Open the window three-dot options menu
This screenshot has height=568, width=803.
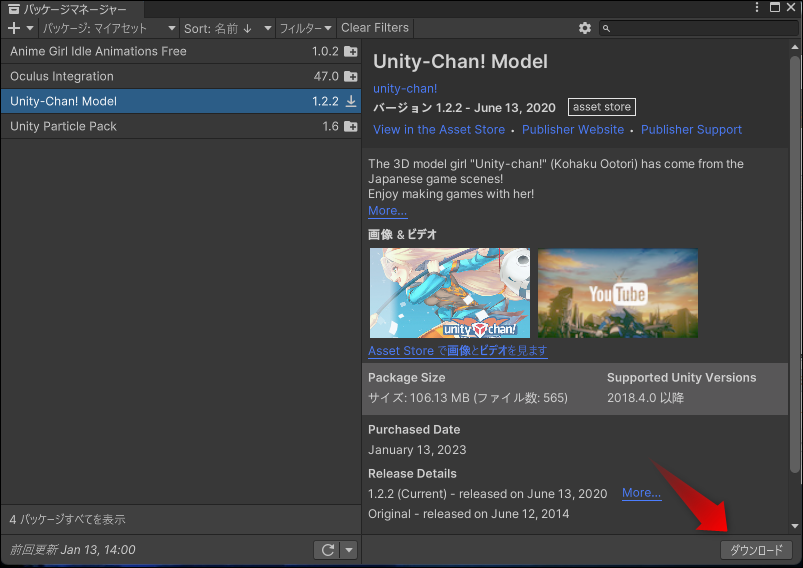[757, 7]
